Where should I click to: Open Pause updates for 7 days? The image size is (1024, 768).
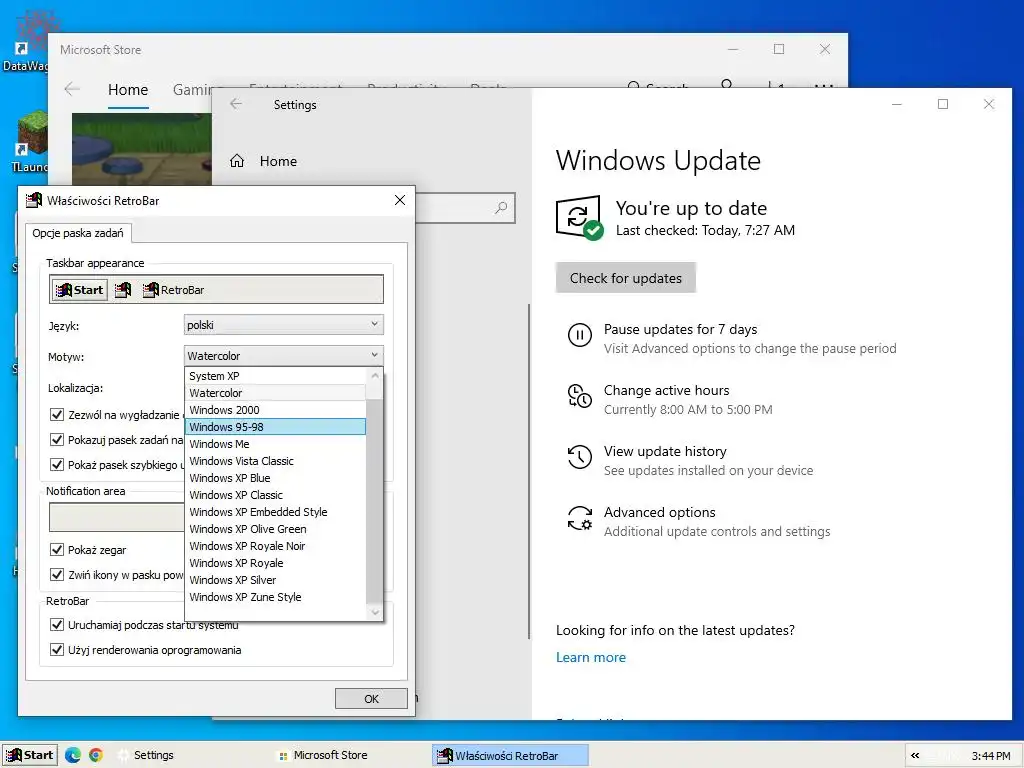point(680,329)
